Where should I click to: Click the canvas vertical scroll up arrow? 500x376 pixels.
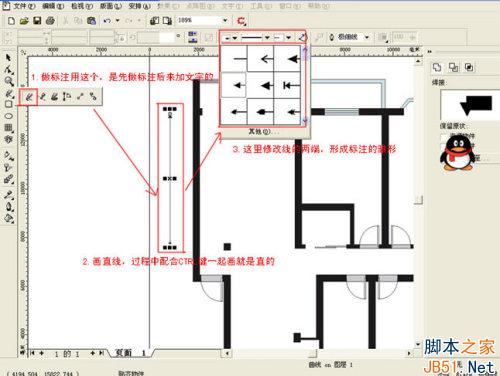point(418,61)
